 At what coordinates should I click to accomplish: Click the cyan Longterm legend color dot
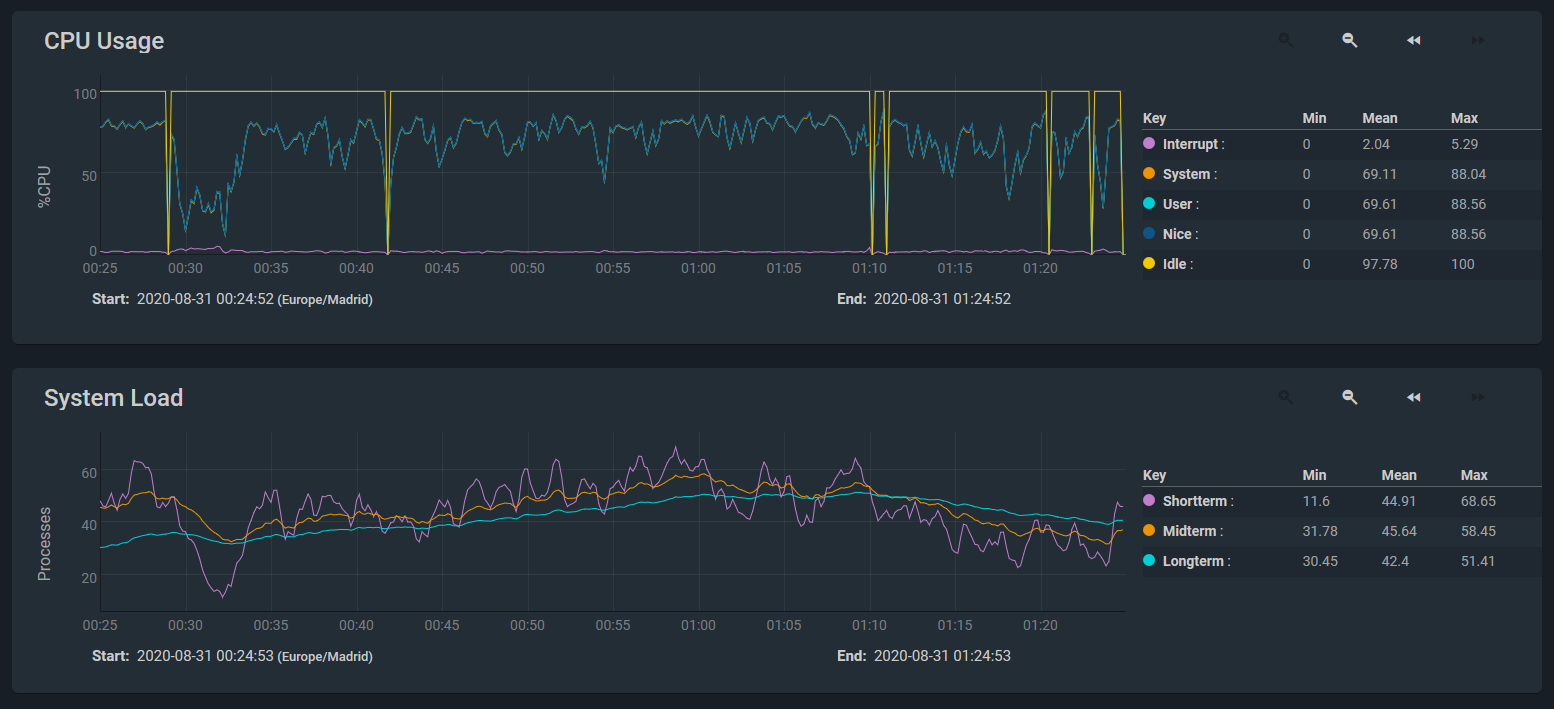click(x=1149, y=561)
